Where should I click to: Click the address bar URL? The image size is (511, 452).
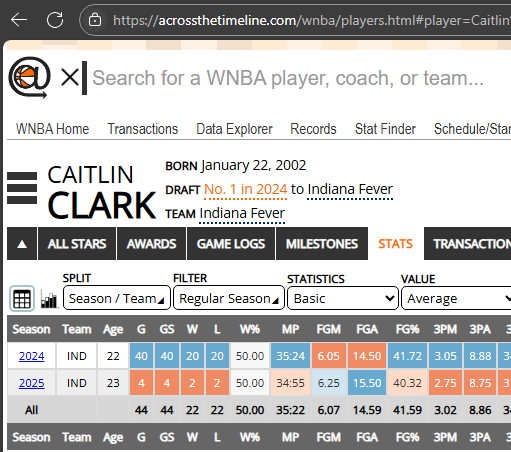pyautogui.click(x=311, y=20)
